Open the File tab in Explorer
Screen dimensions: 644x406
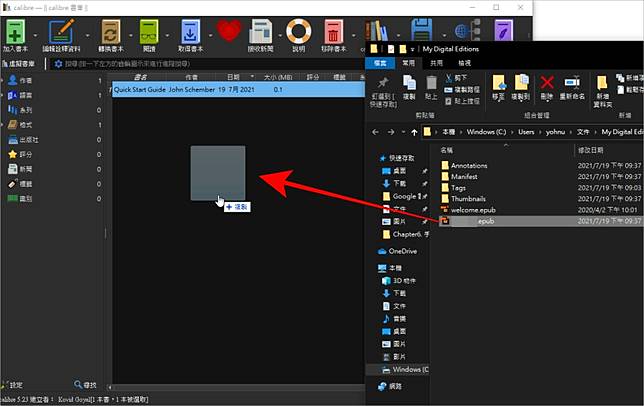click(x=380, y=63)
